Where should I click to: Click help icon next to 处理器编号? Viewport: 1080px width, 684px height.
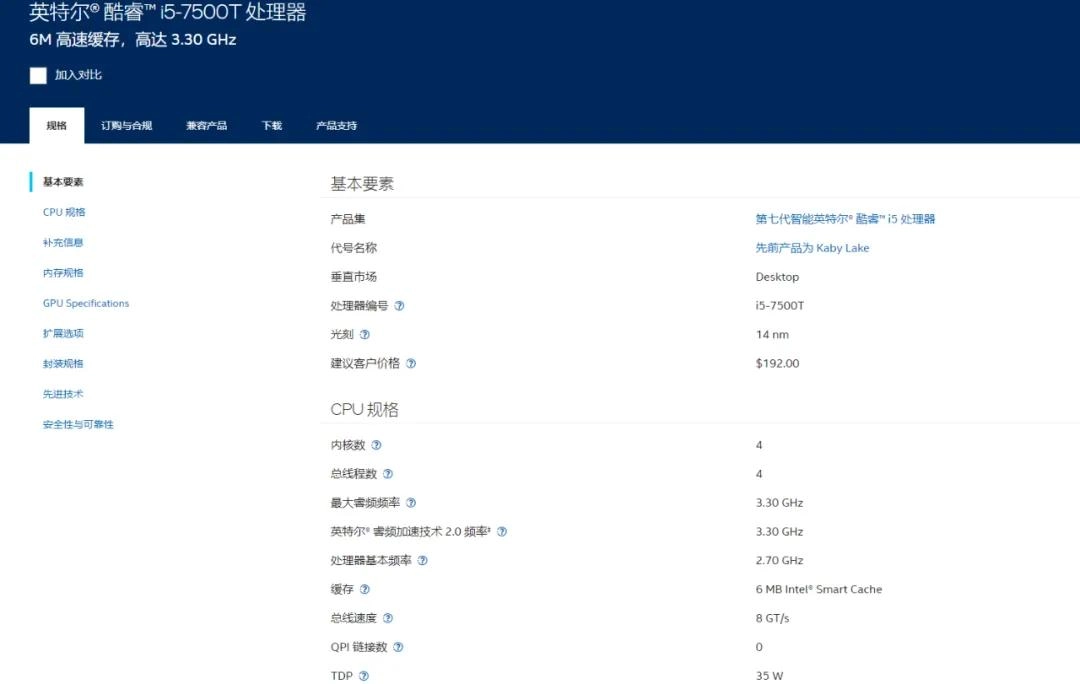[399, 306]
